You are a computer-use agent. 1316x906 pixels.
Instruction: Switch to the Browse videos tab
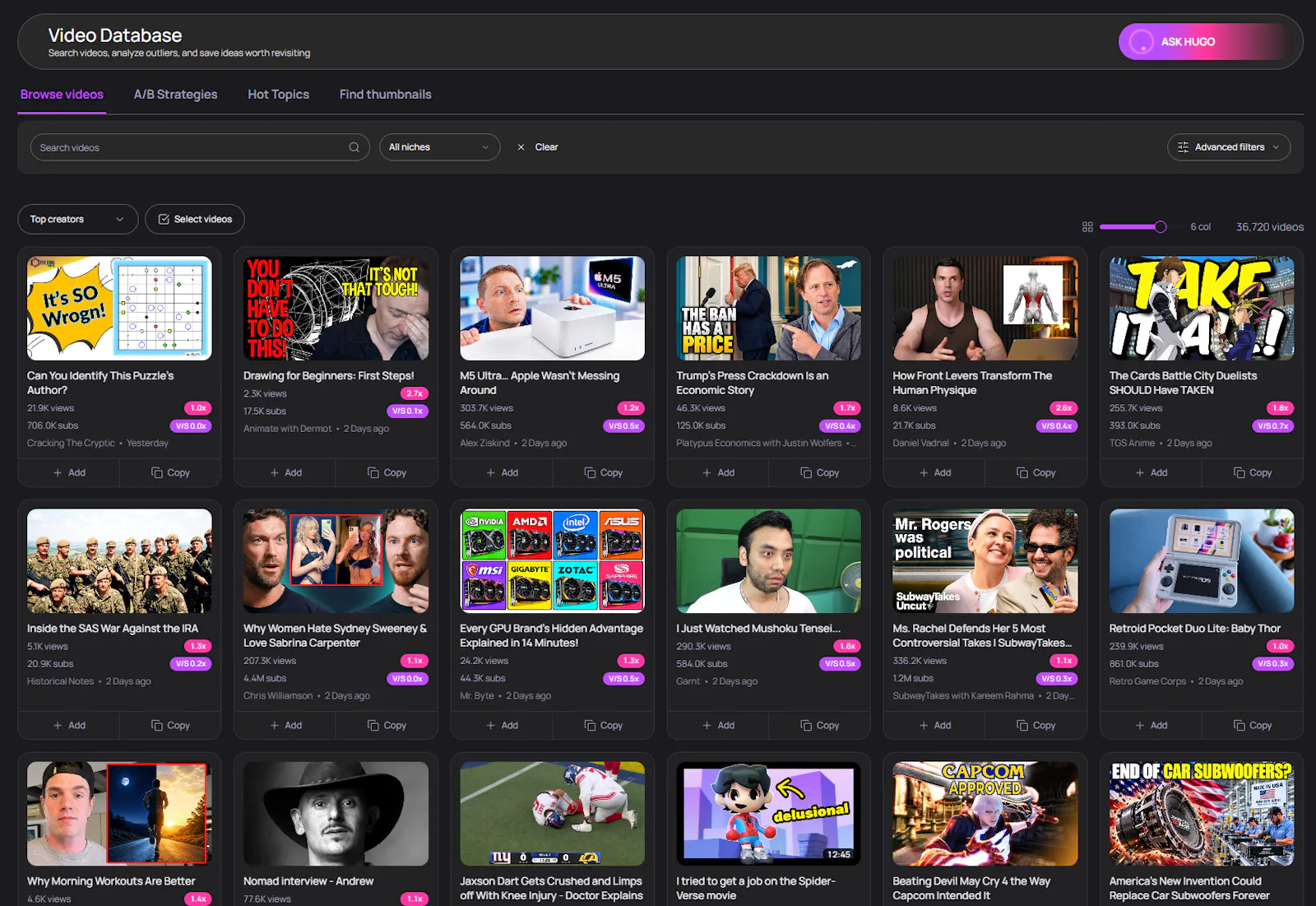pyautogui.click(x=62, y=95)
